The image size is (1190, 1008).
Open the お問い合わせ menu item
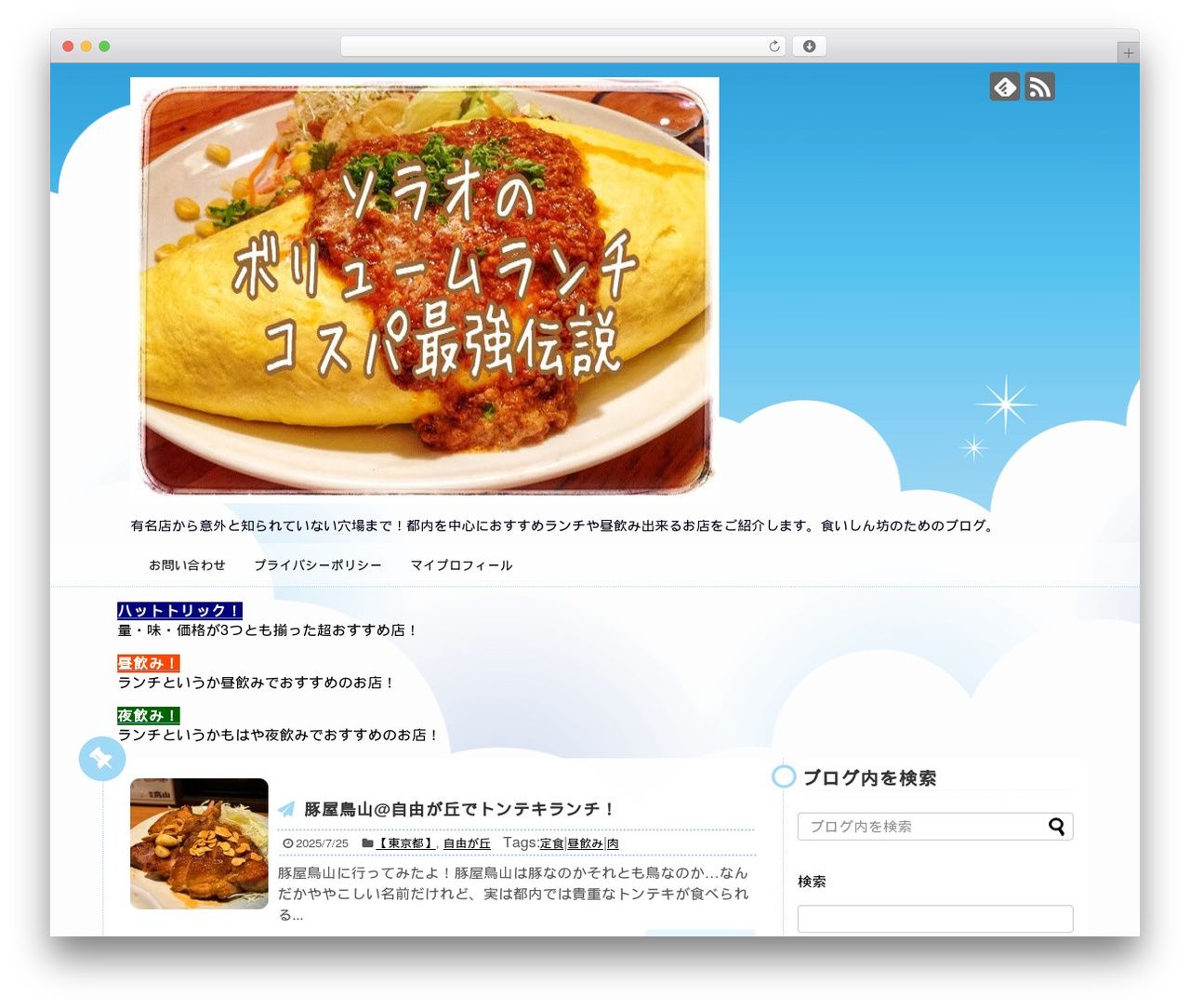(x=187, y=565)
